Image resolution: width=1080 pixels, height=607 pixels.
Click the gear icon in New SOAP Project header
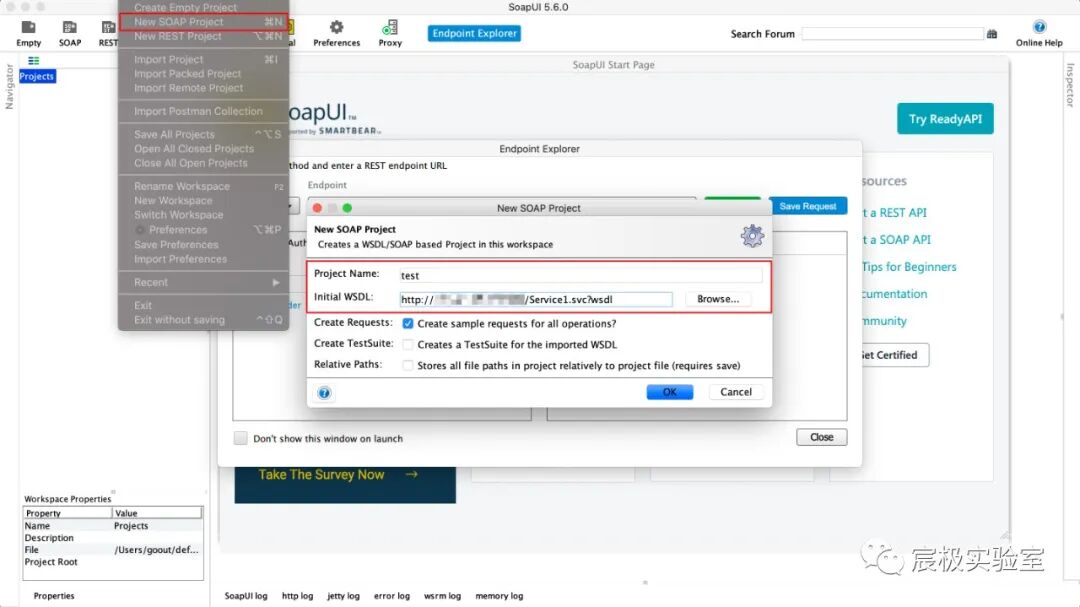pyautogui.click(x=752, y=236)
